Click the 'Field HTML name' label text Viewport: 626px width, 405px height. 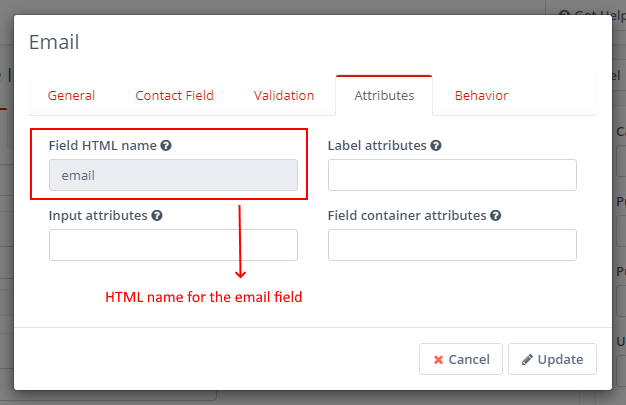pyautogui.click(x=102, y=145)
